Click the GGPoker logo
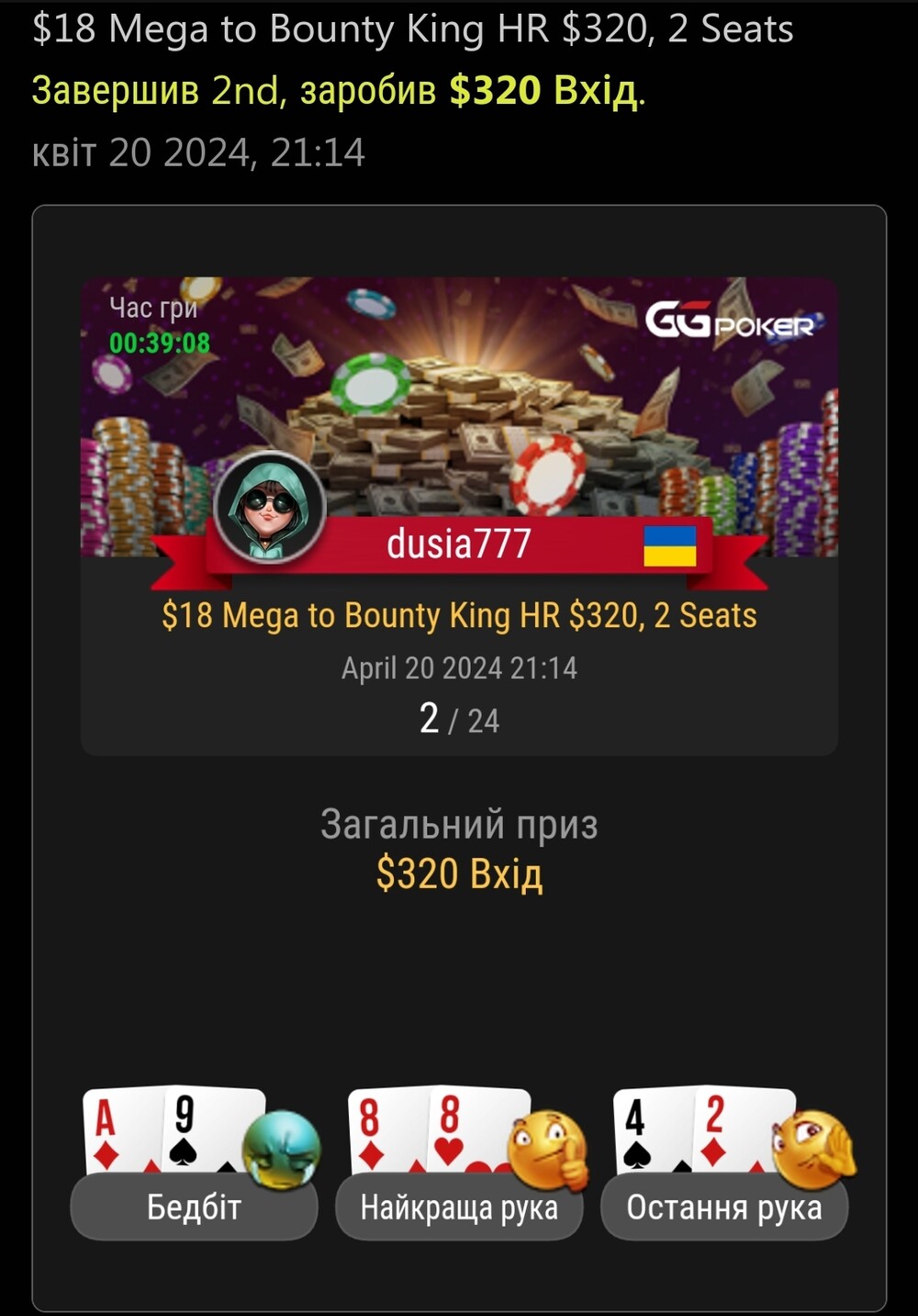The image size is (918, 1316). [x=730, y=321]
